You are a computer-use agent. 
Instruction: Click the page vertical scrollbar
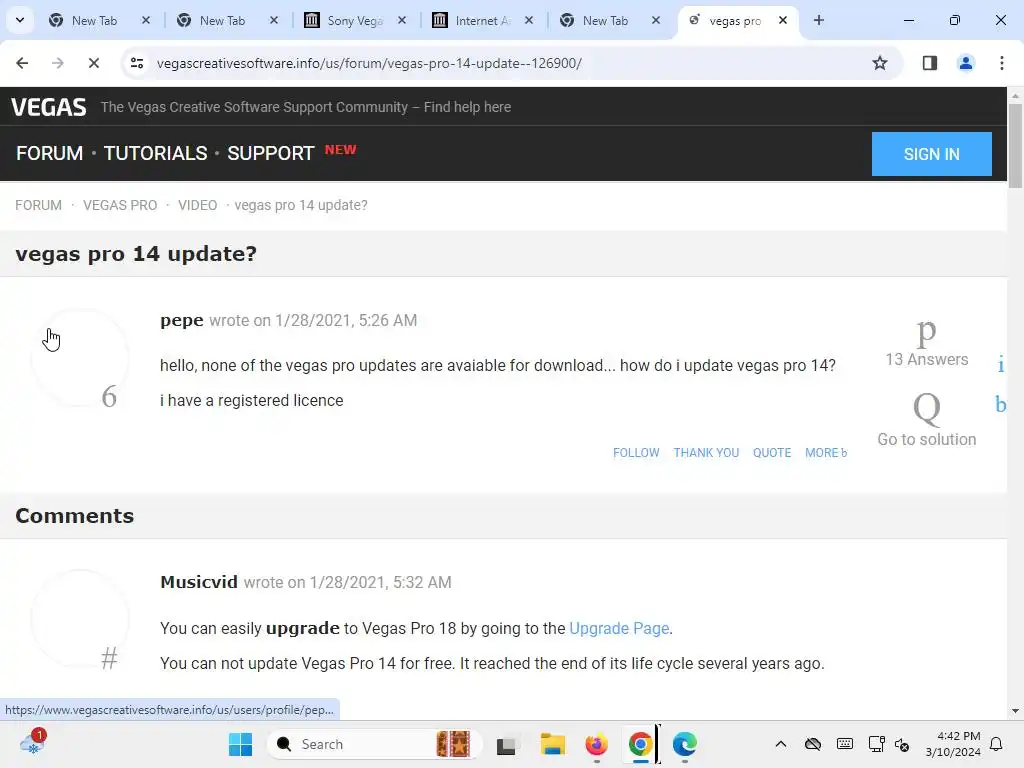(x=1015, y=145)
